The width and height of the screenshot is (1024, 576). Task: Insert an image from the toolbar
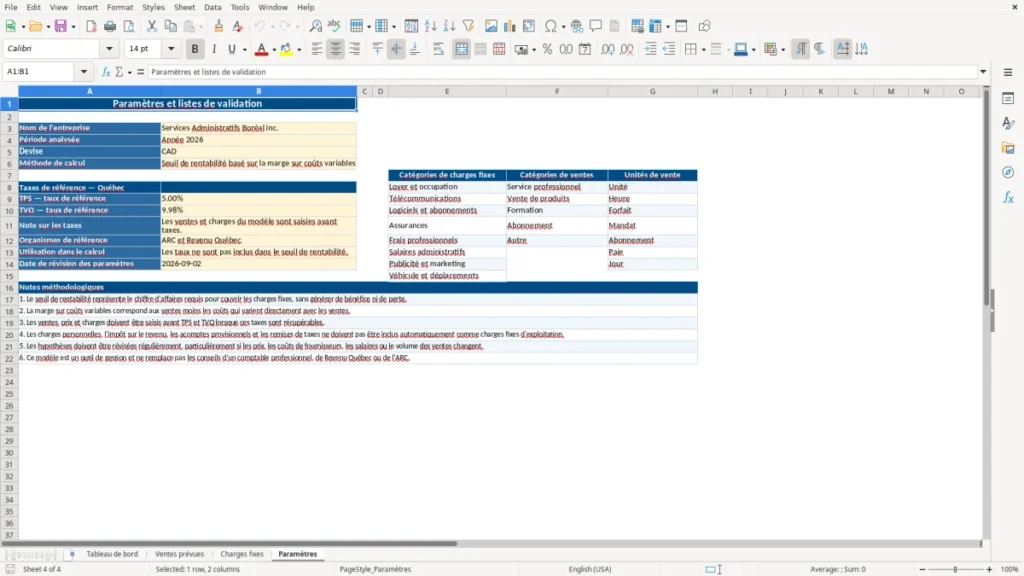[491, 26]
